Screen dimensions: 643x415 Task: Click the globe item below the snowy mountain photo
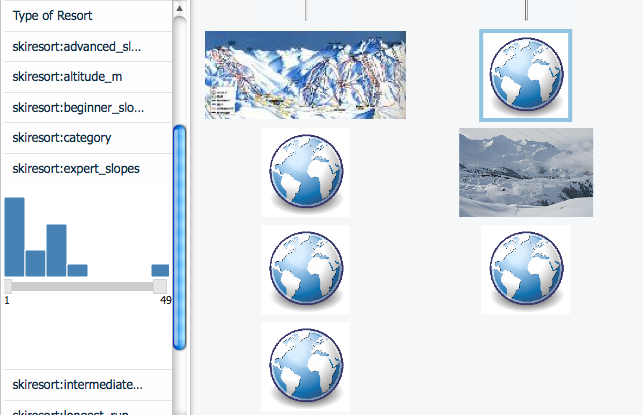click(525, 269)
